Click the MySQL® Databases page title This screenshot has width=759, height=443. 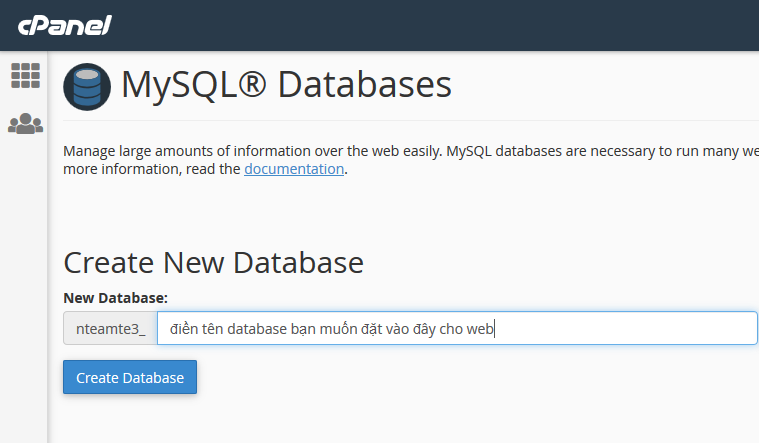coord(286,85)
